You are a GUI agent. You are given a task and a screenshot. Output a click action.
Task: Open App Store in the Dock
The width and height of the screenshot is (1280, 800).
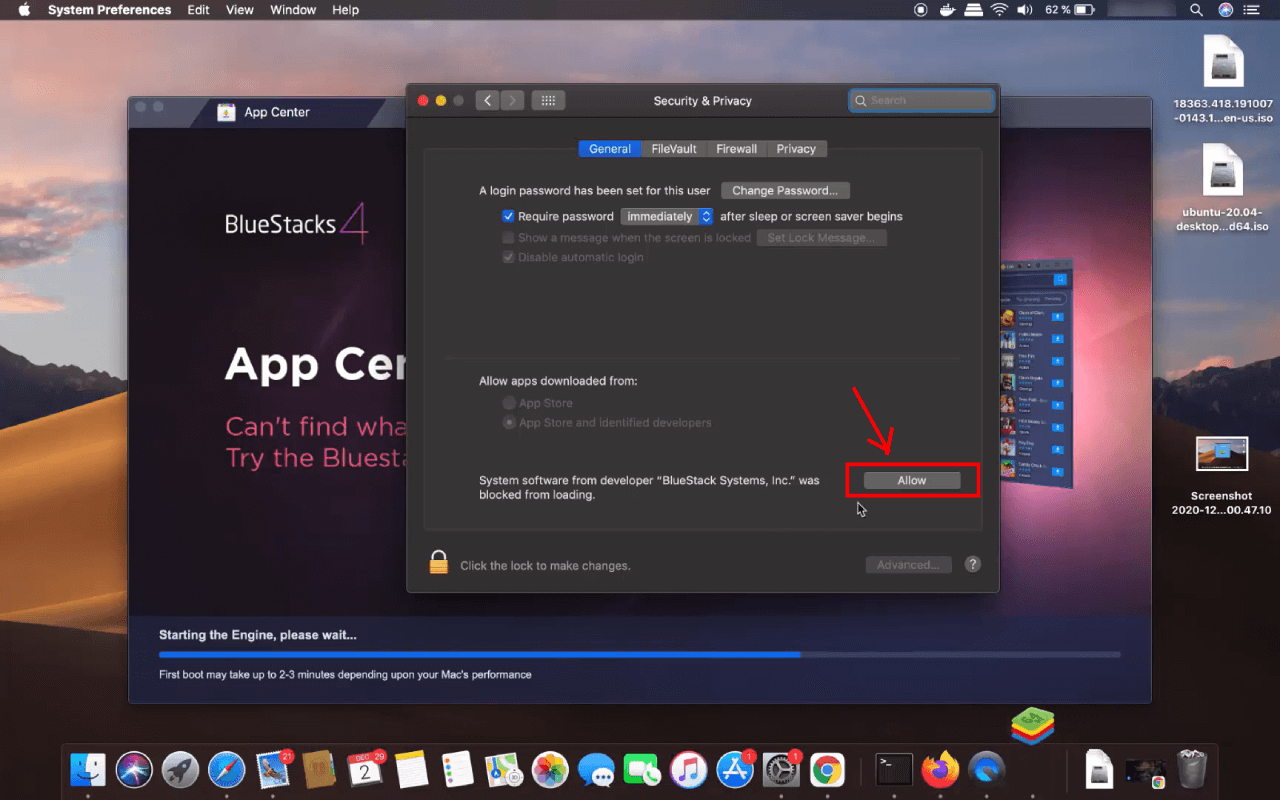click(735, 769)
